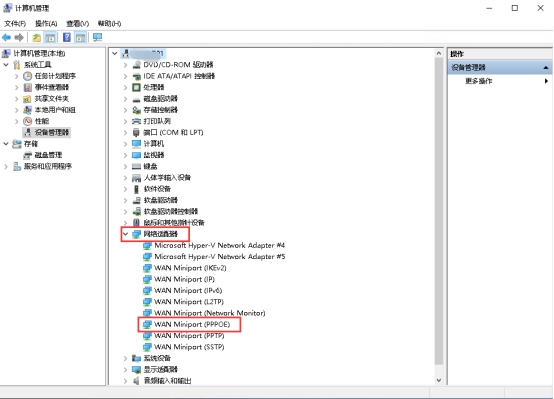The width and height of the screenshot is (554, 399).
Task: Collapse the 网络适配器 category
Action: click(125, 234)
